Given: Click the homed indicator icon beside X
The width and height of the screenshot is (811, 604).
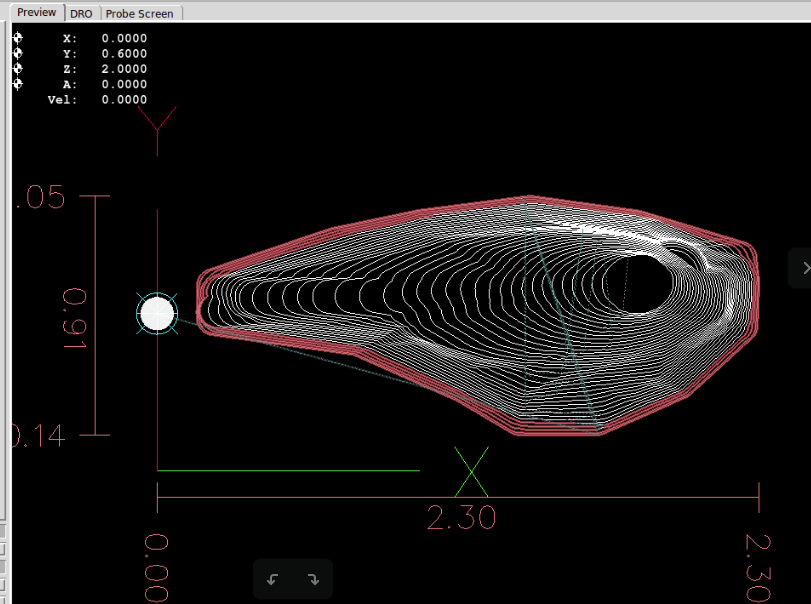Looking at the screenshot, I should pyautogui.click(x=17, y=39).
